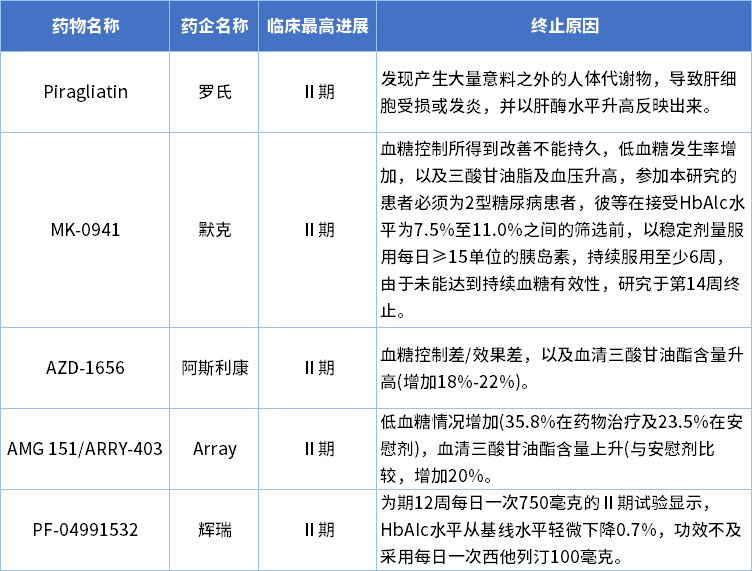Select the PF-04991532 drug name cell

pos(85,530)
